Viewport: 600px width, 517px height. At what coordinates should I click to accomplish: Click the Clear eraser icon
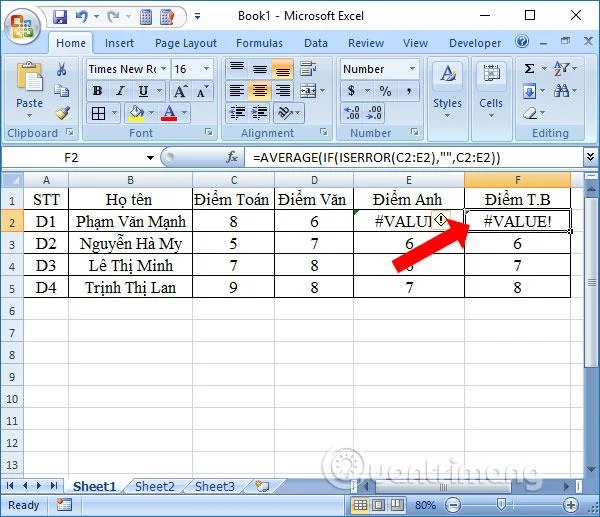530,113
